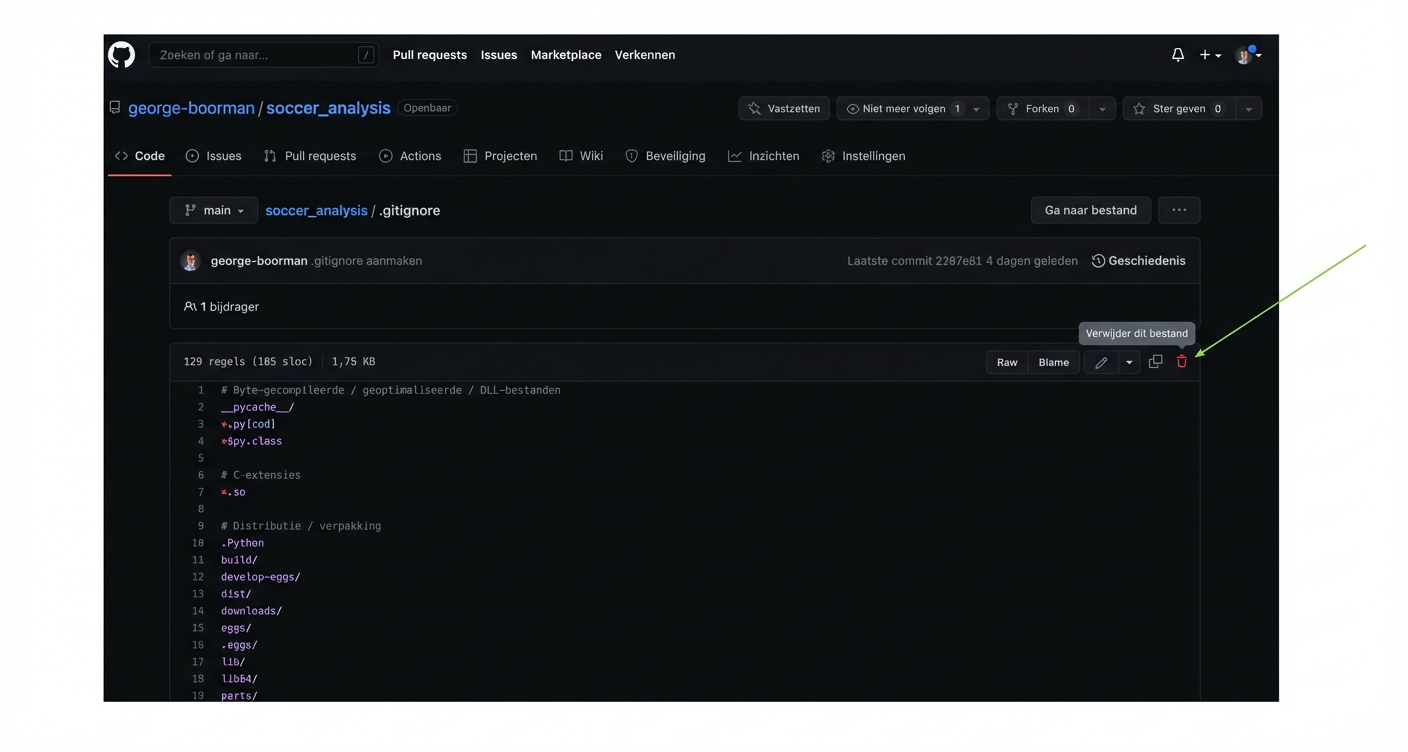The image size is (1408, 752).
Task: Expand the main branch selector
Action: [x=214, y=210]
